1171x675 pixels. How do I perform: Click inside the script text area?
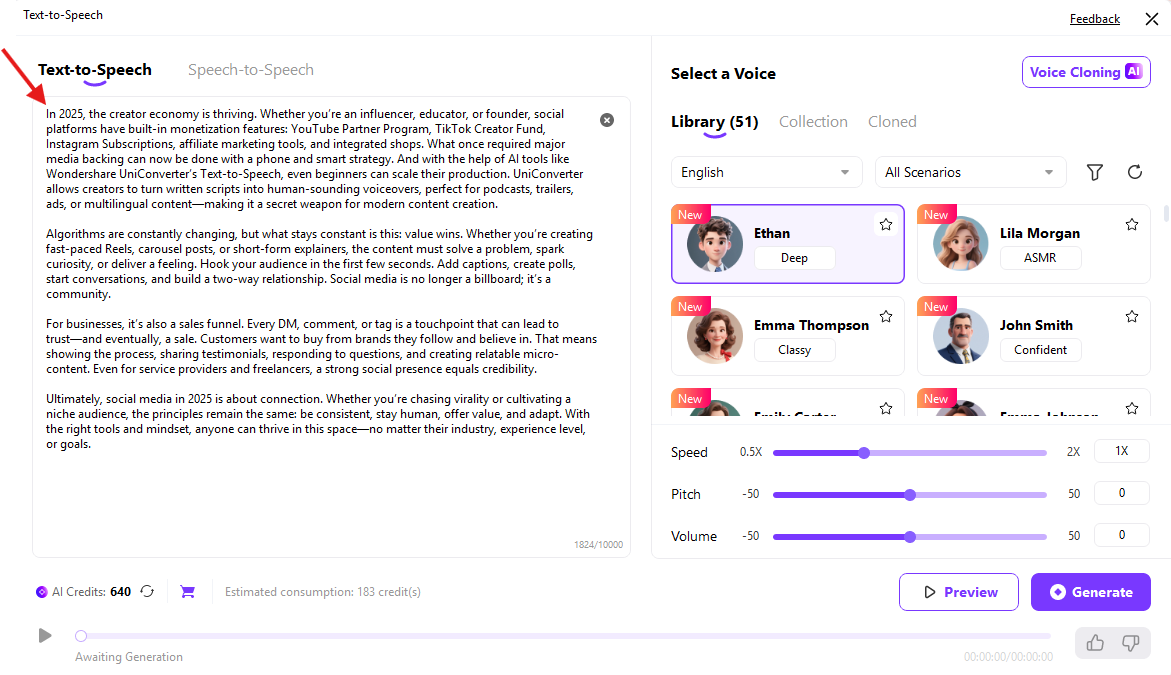pyautogui.click(x=331, y=327)
